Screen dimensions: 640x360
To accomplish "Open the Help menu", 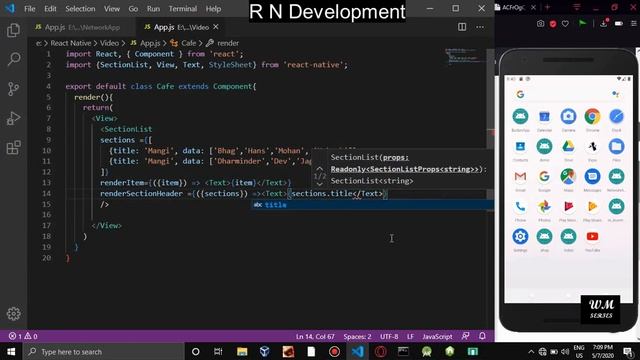I will point(213,9).
